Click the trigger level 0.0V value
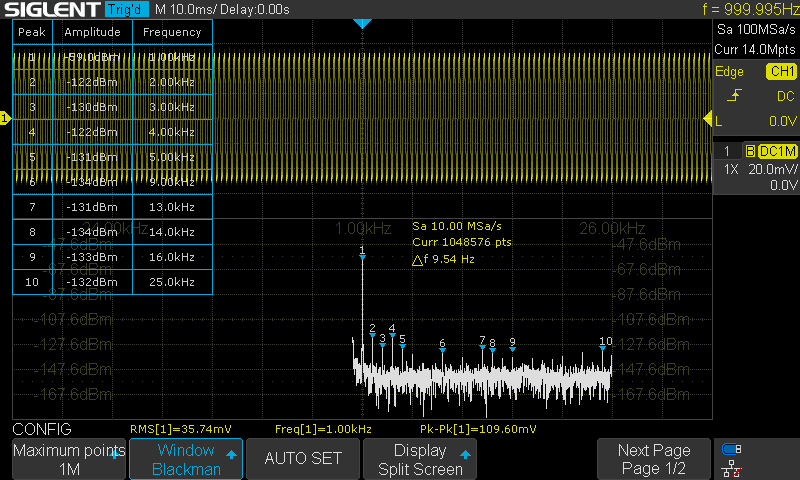This screenshot has width=800, height=480. pyautogui.click(x=783, y=121)
